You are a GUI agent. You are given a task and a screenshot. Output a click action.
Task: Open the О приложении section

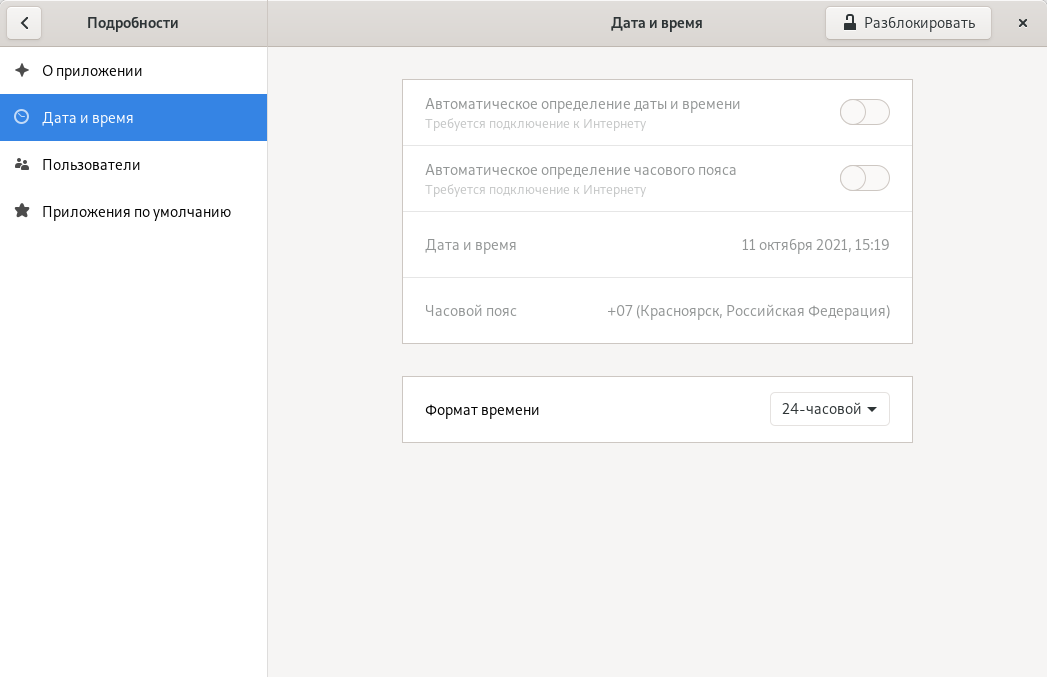click(x=92, y=71)
